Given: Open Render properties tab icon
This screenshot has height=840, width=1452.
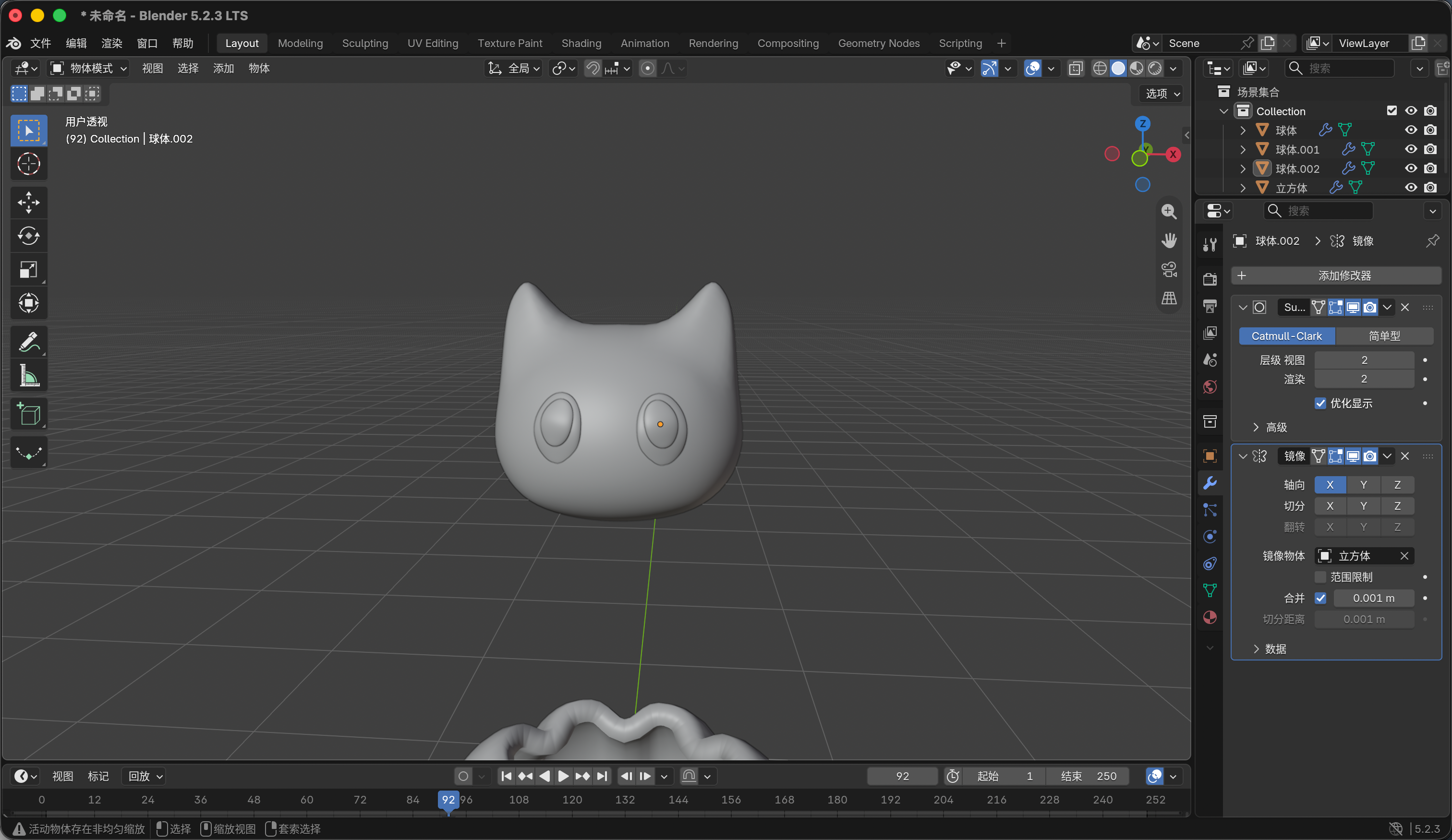Looking at the screenshot, I should pyautogui.click(x=1210, y=279).
